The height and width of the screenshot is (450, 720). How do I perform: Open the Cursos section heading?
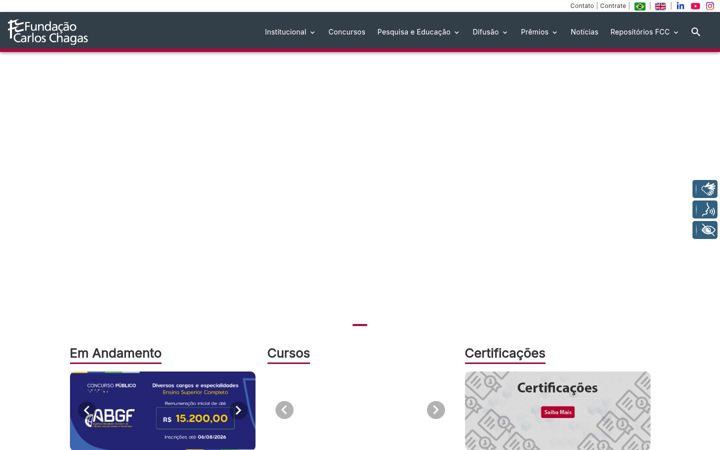coord(288,353)
